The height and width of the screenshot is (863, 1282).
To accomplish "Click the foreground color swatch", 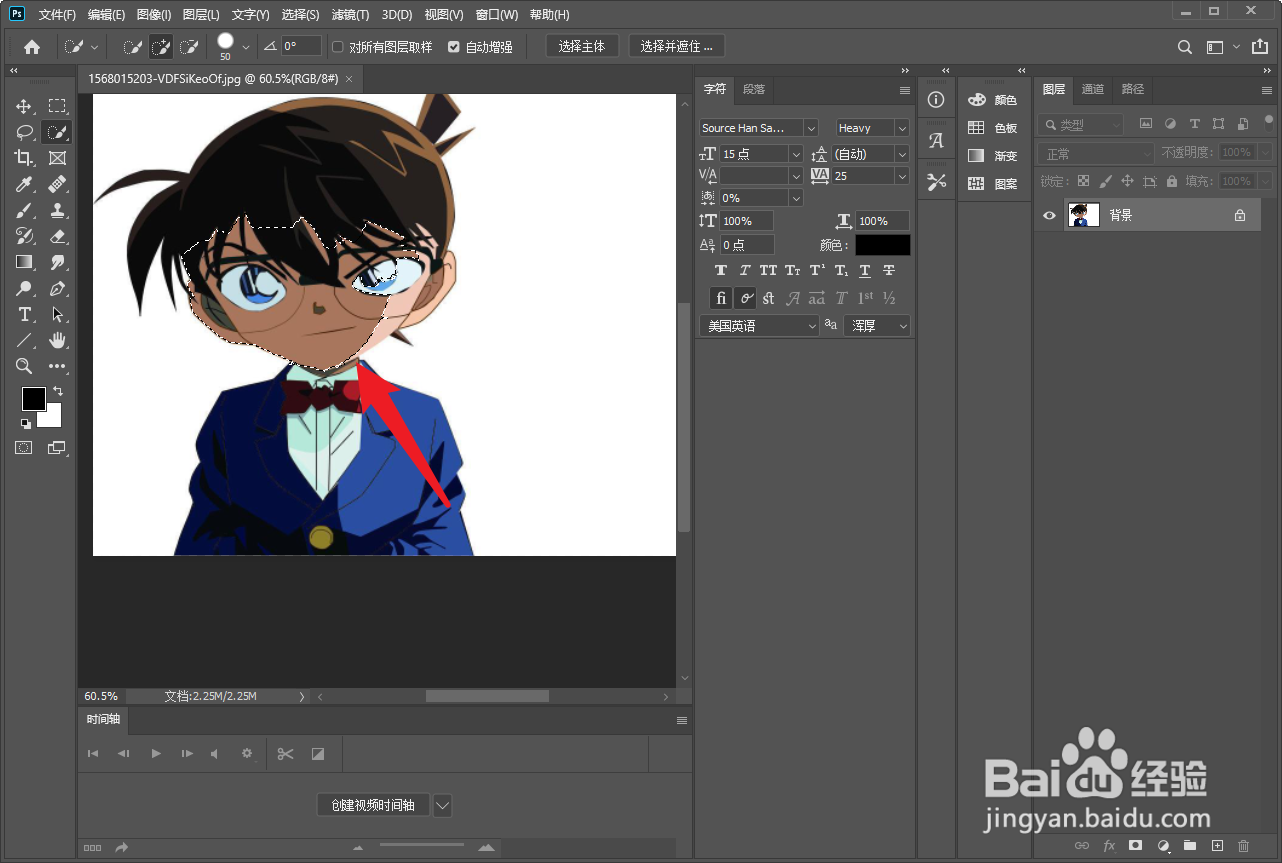I will (34, 398).
